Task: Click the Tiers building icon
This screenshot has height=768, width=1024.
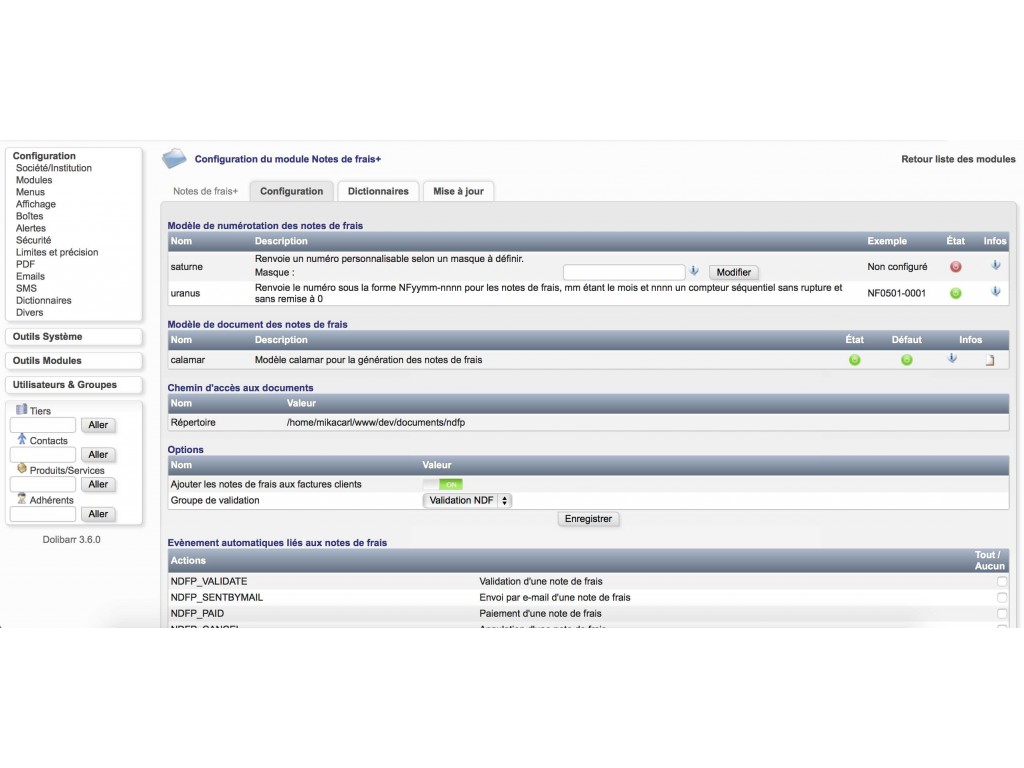Action: (22, 409)
